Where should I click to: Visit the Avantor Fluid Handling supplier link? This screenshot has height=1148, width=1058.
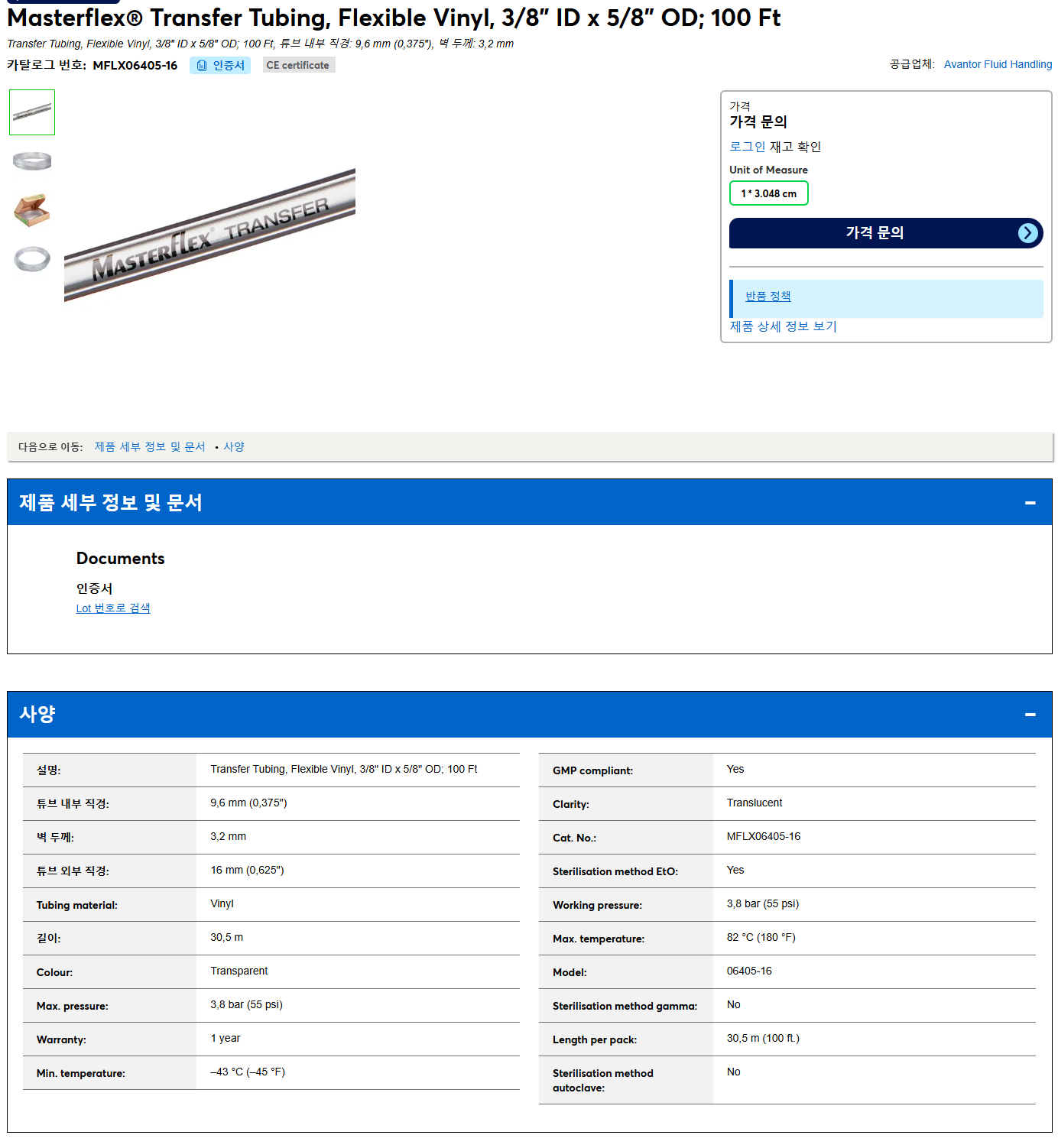998,64
